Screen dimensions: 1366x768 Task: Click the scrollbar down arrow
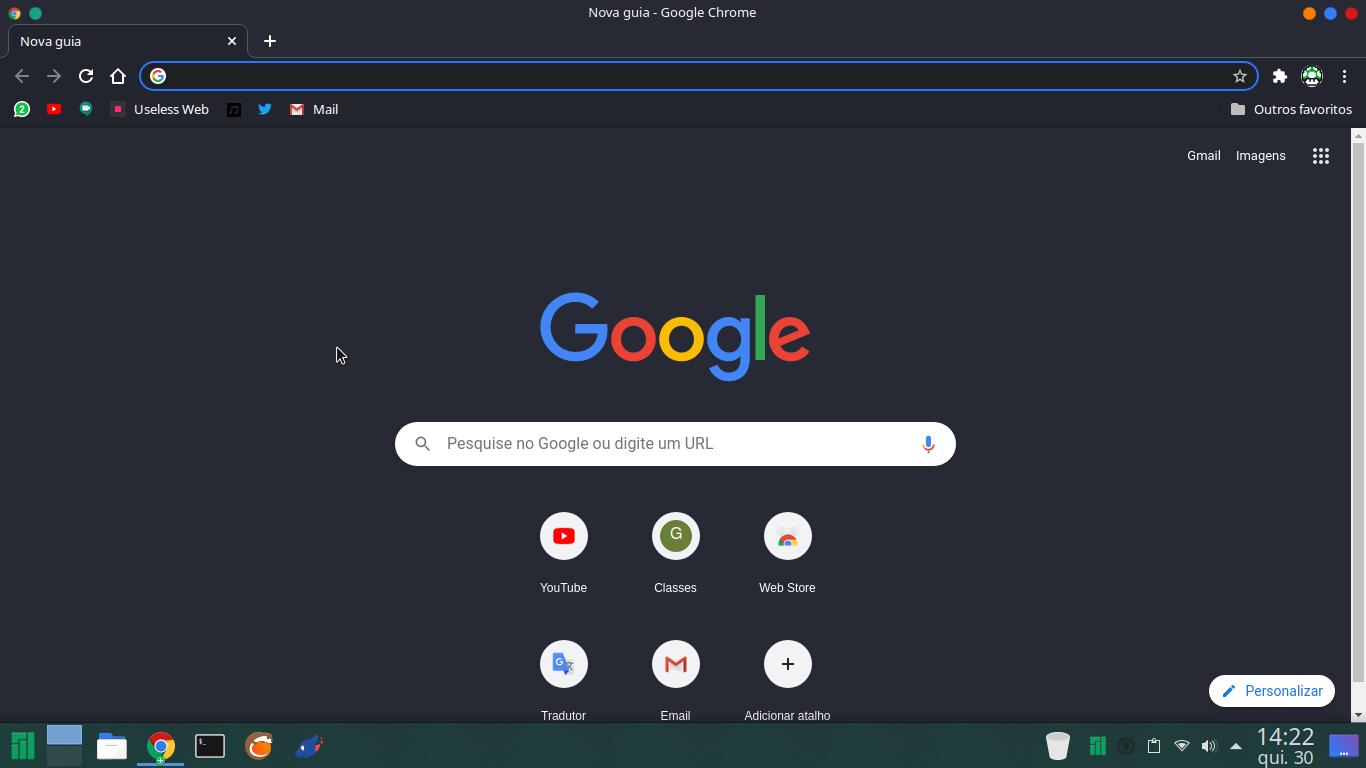coord(1358,715)
